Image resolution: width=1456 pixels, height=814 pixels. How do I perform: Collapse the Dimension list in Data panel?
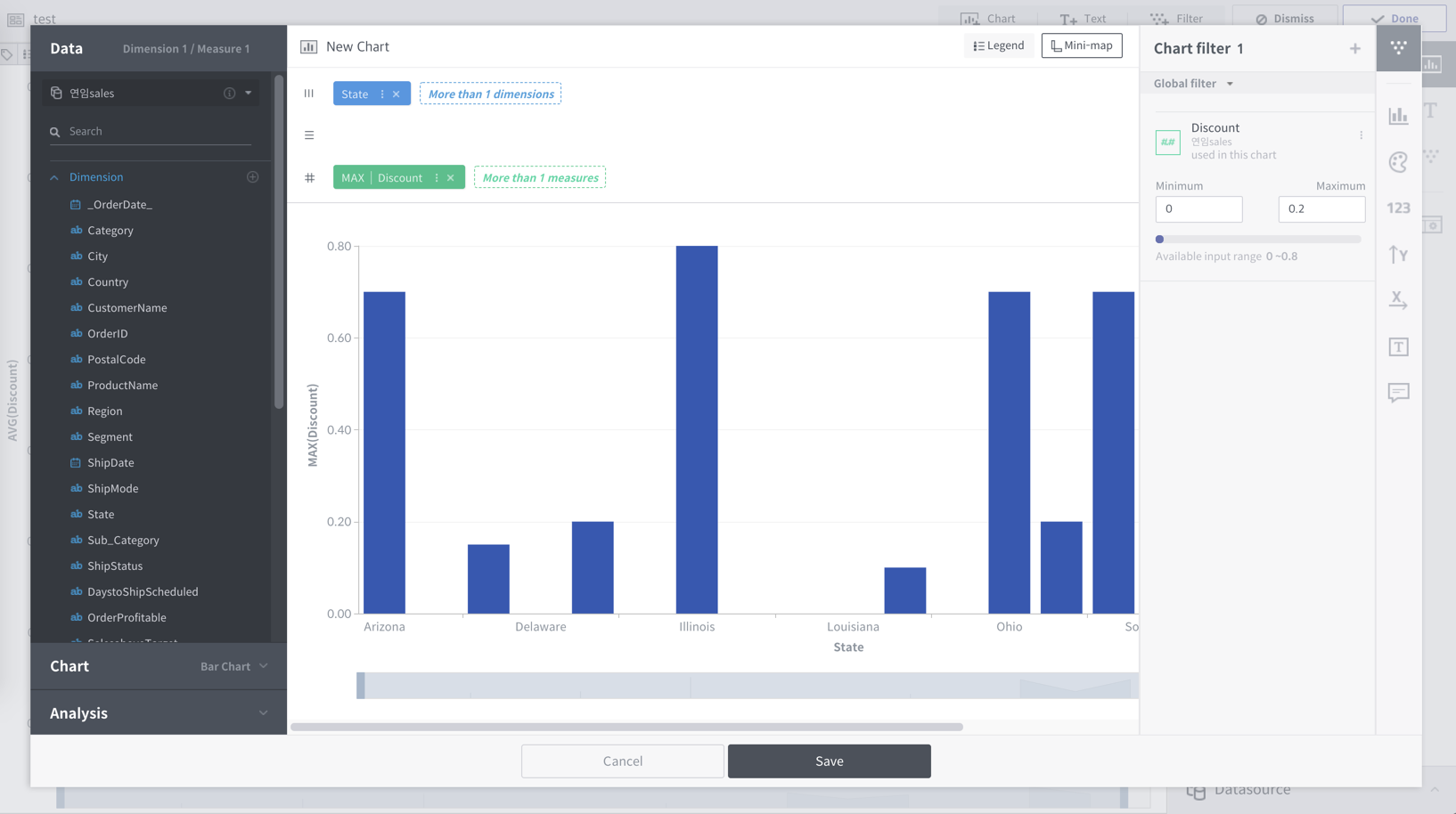[x=53, y=176]
